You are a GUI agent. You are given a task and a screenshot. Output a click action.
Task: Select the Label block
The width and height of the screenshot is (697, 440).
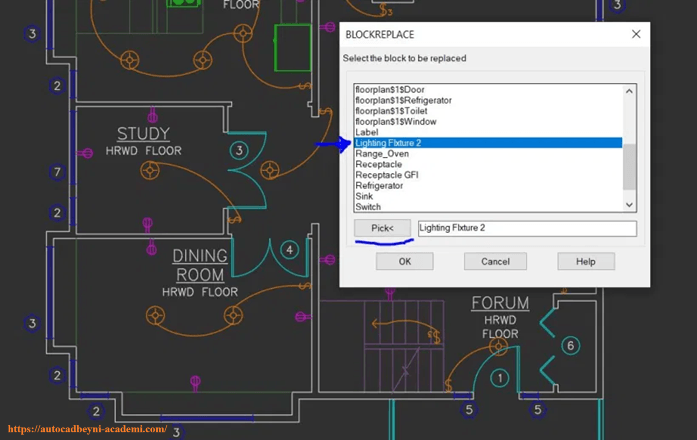(x=488, y=132)
